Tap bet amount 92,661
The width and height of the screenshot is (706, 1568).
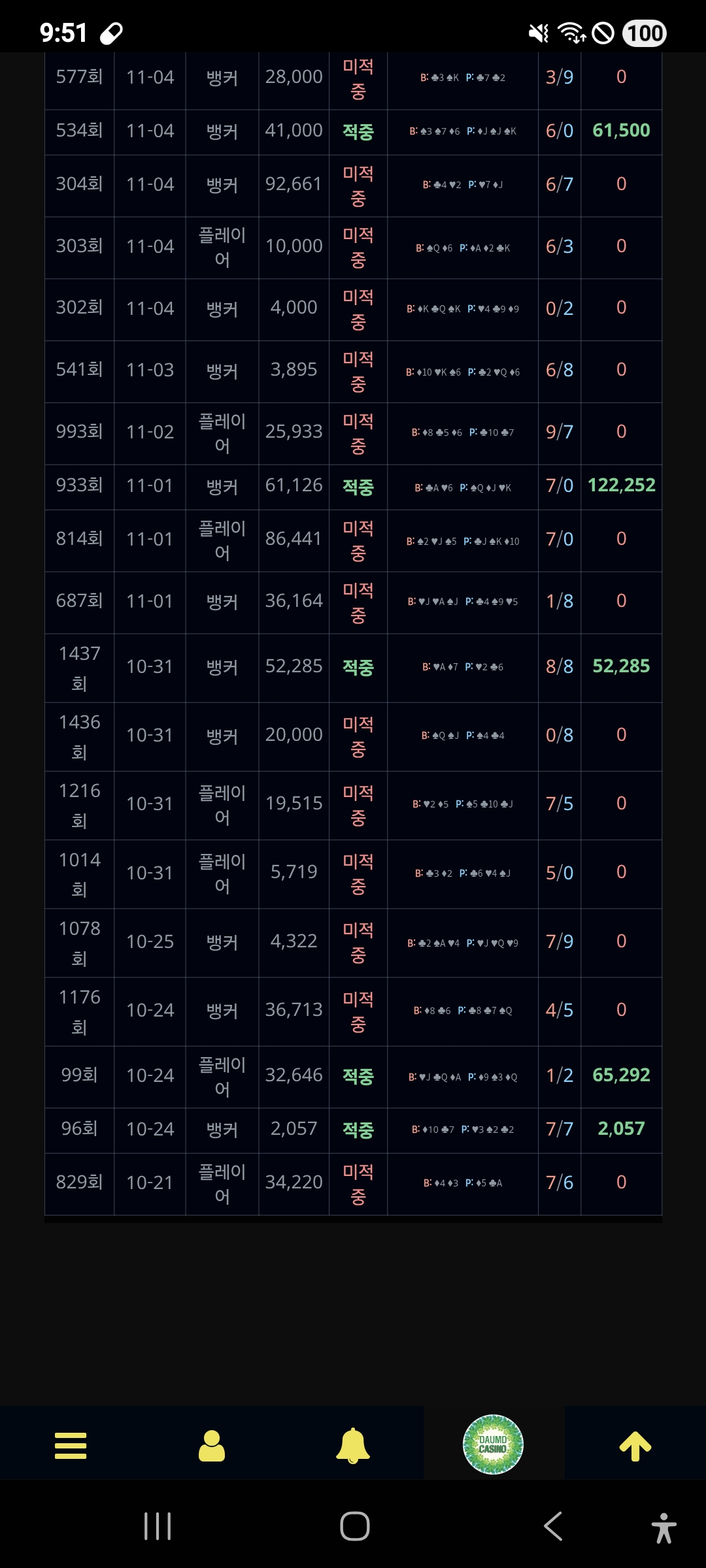[294, 184]
